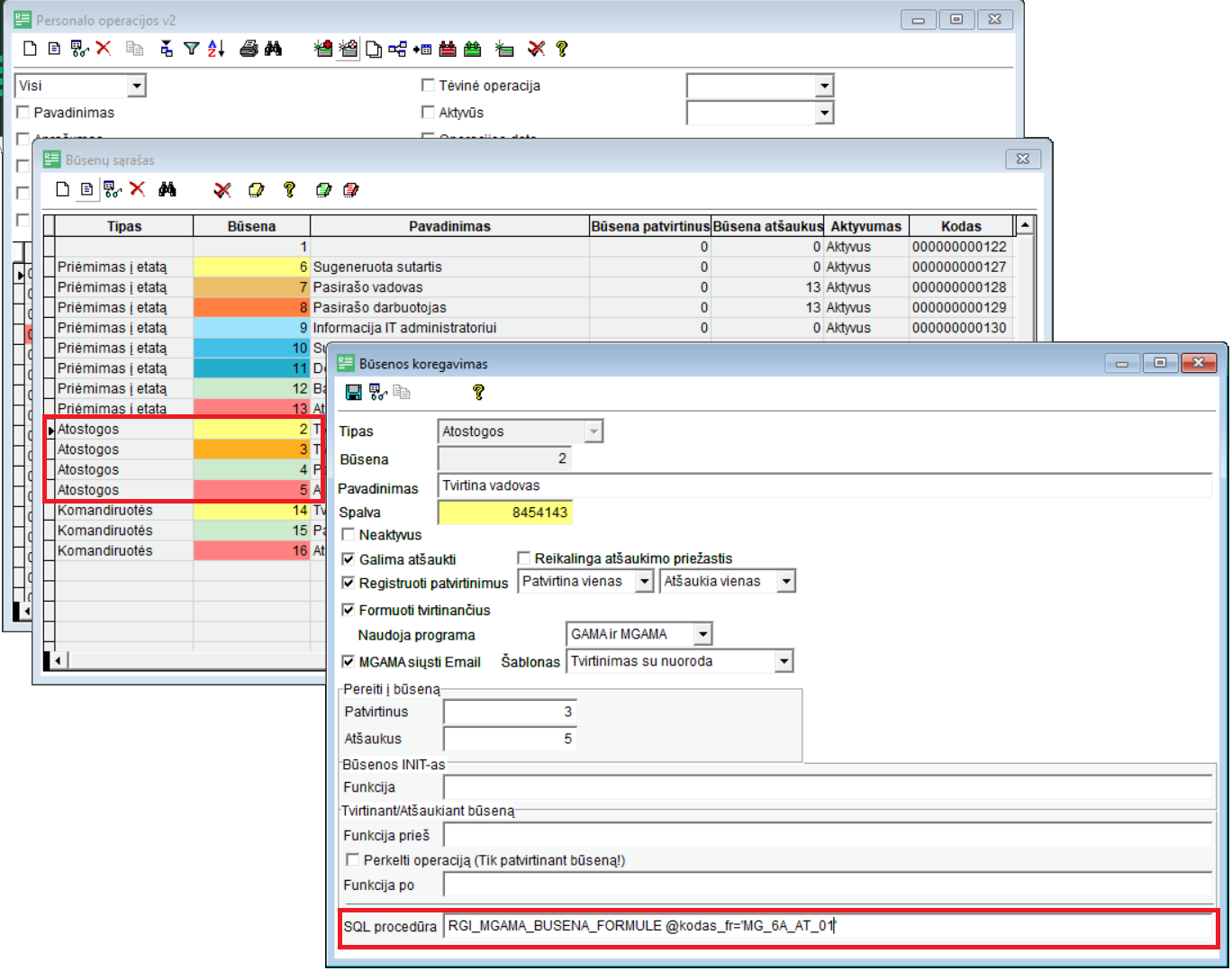Viewport: 1232px width, 971px height.
Task: Click the hierarchy tree icon in Personalo operacijos toolbar
Action: click(397, 49)
